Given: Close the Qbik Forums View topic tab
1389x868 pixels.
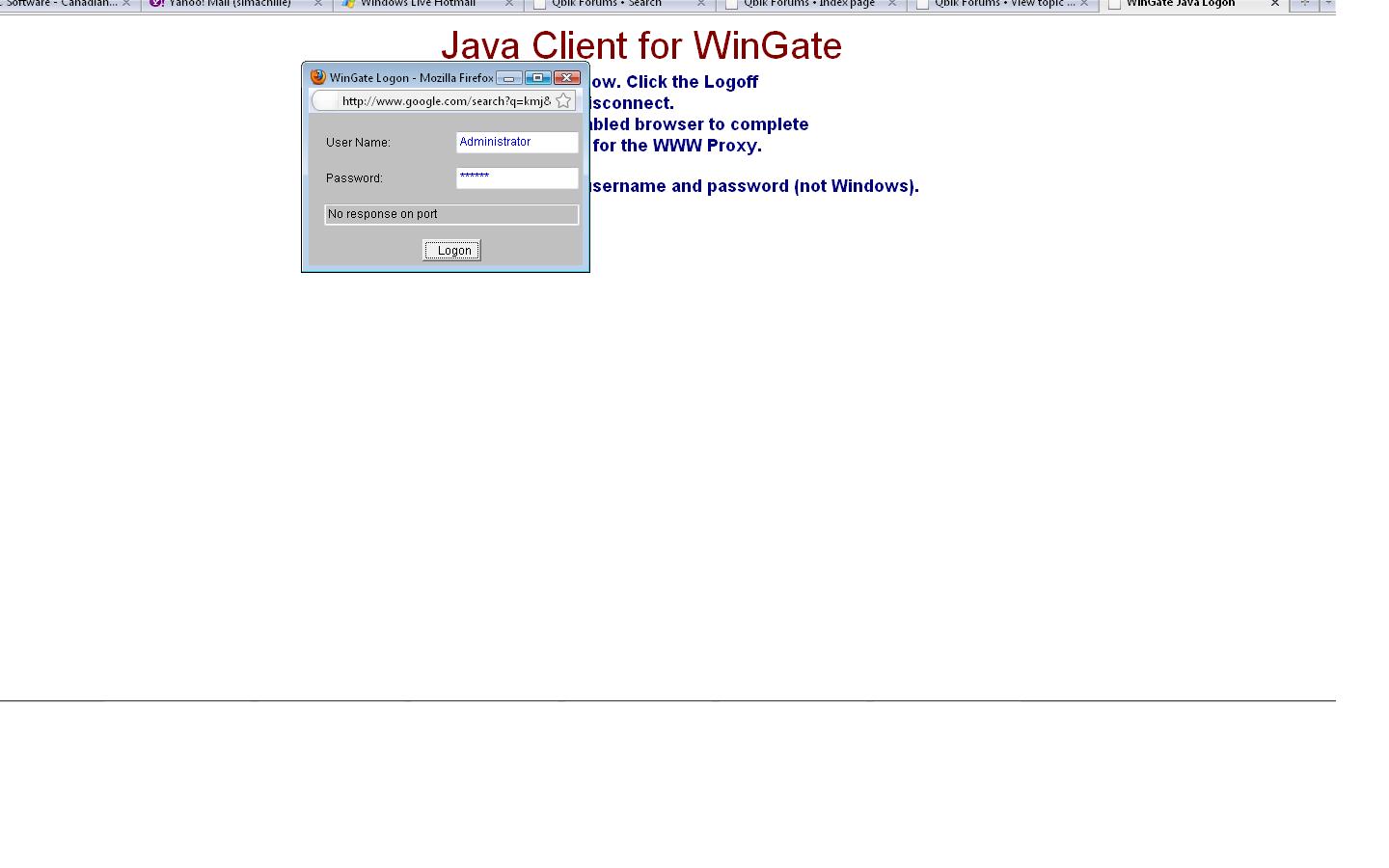Looking at the screenshot, I should tap(1084, 4).
